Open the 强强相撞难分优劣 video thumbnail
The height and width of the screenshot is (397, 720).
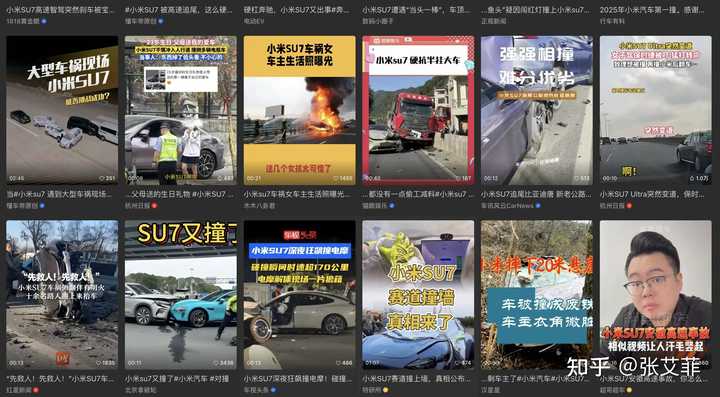[537, 110]
